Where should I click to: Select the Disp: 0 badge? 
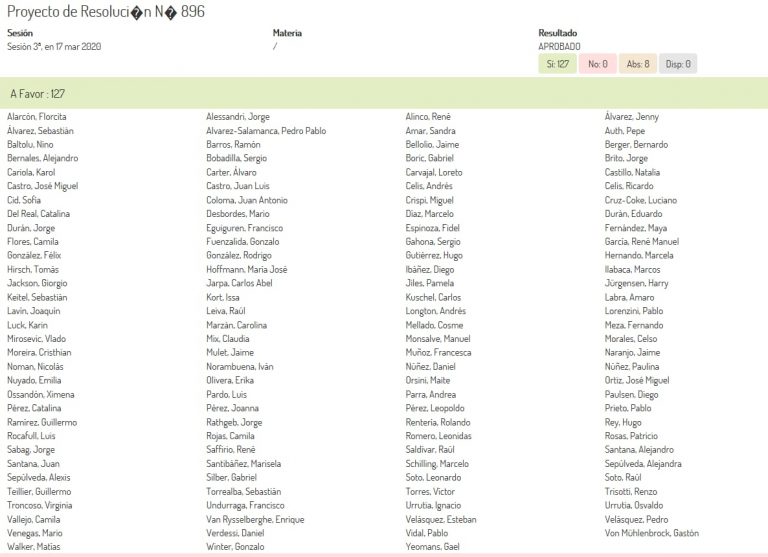click(x=678, y=64)
